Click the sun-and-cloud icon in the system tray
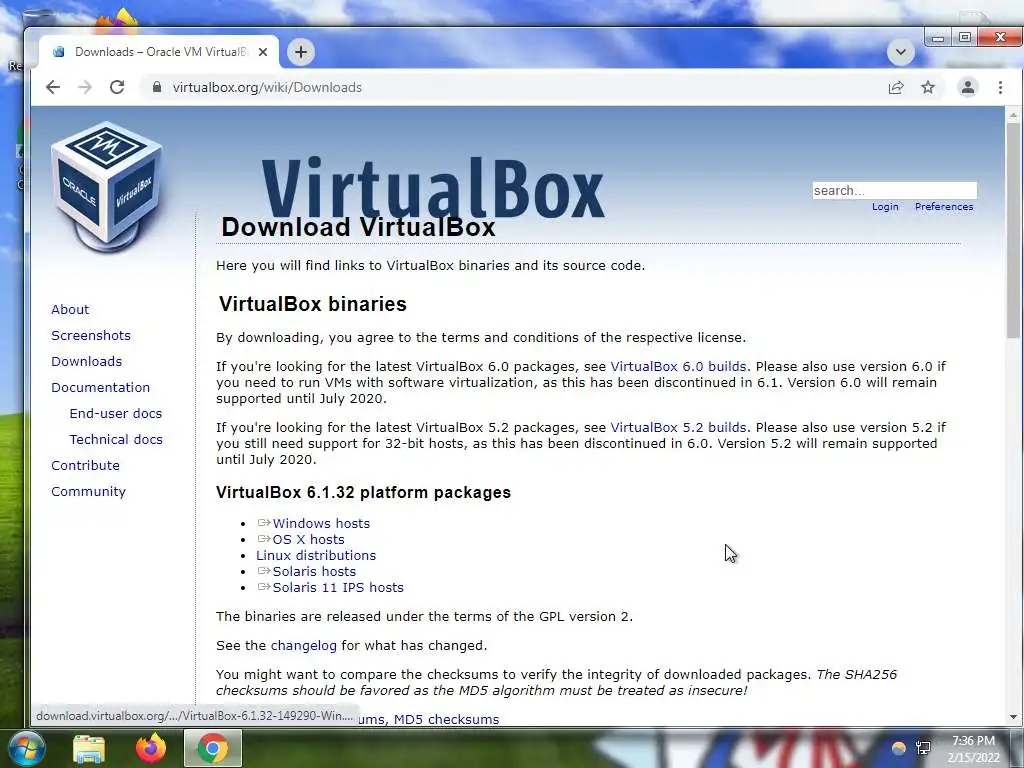 899,748
